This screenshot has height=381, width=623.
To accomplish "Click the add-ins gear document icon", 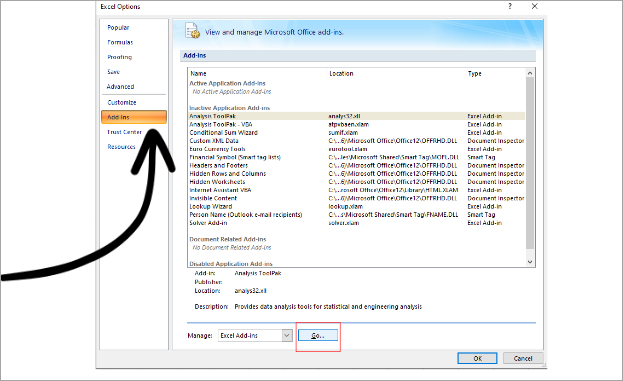I will (x=192, y=31).
